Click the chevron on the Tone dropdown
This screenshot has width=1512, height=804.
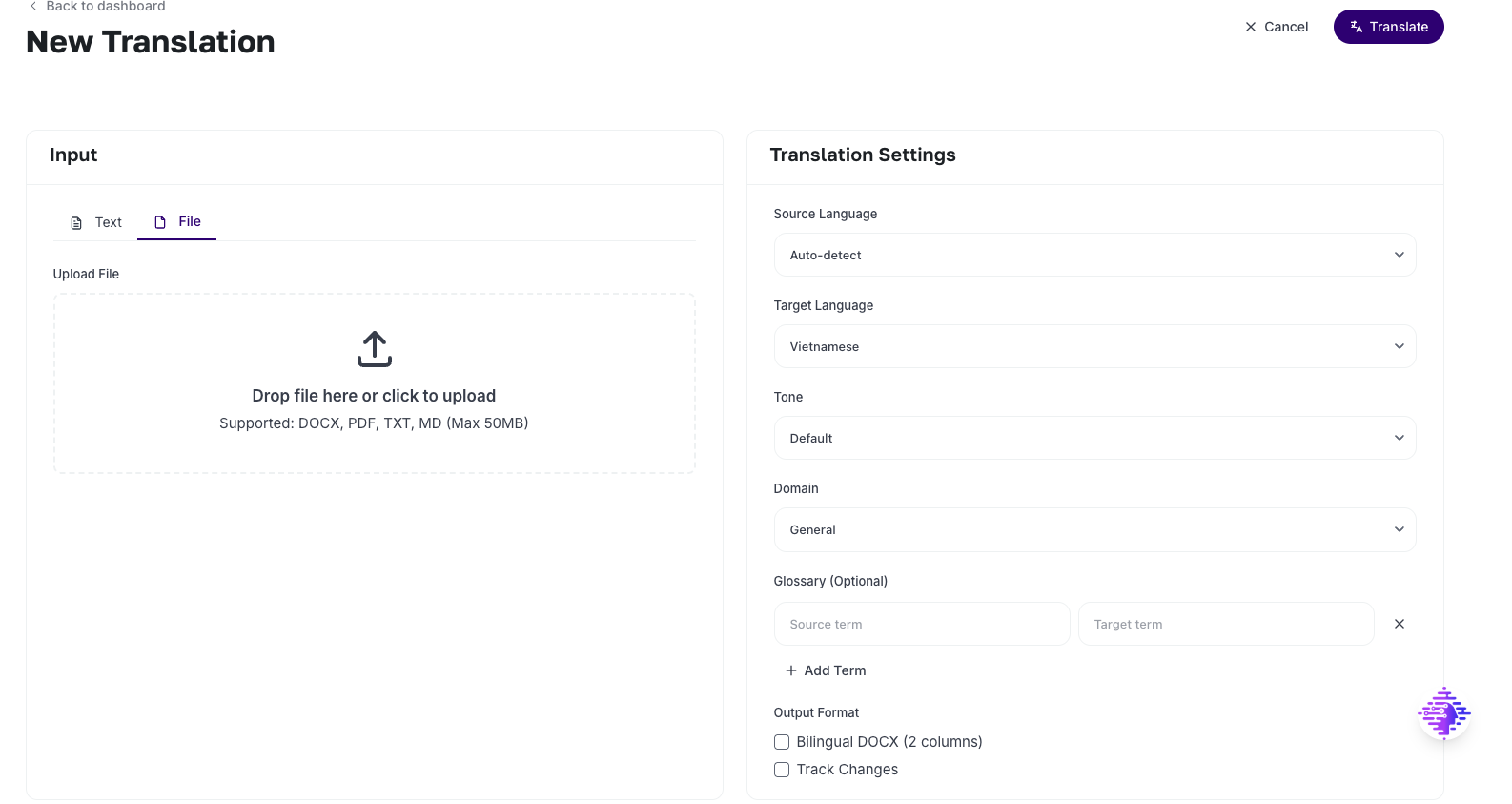[1400, 438]
